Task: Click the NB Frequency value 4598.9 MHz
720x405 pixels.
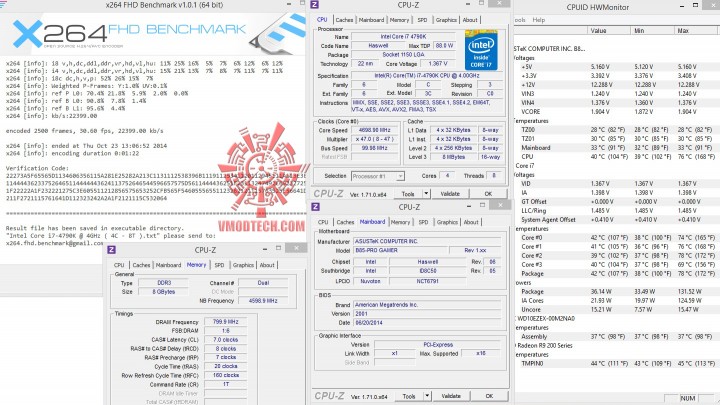Action: pos(263,300)
